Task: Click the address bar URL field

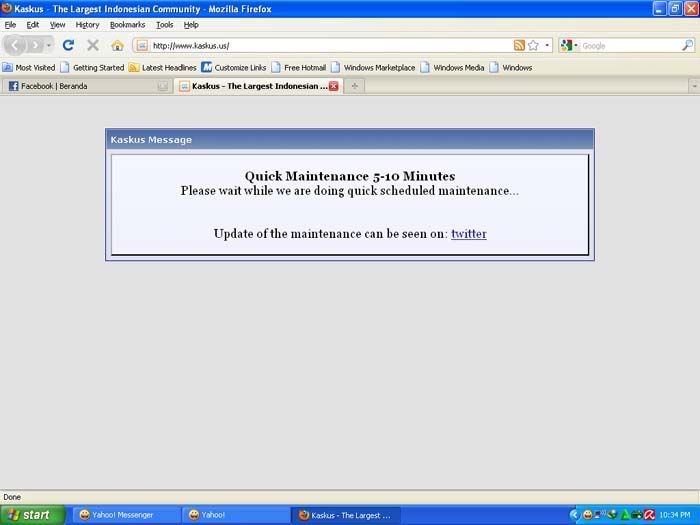Action: [330, 46]
